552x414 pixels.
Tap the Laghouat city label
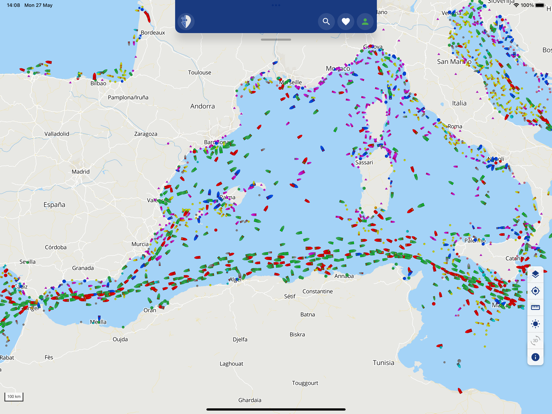231,364
